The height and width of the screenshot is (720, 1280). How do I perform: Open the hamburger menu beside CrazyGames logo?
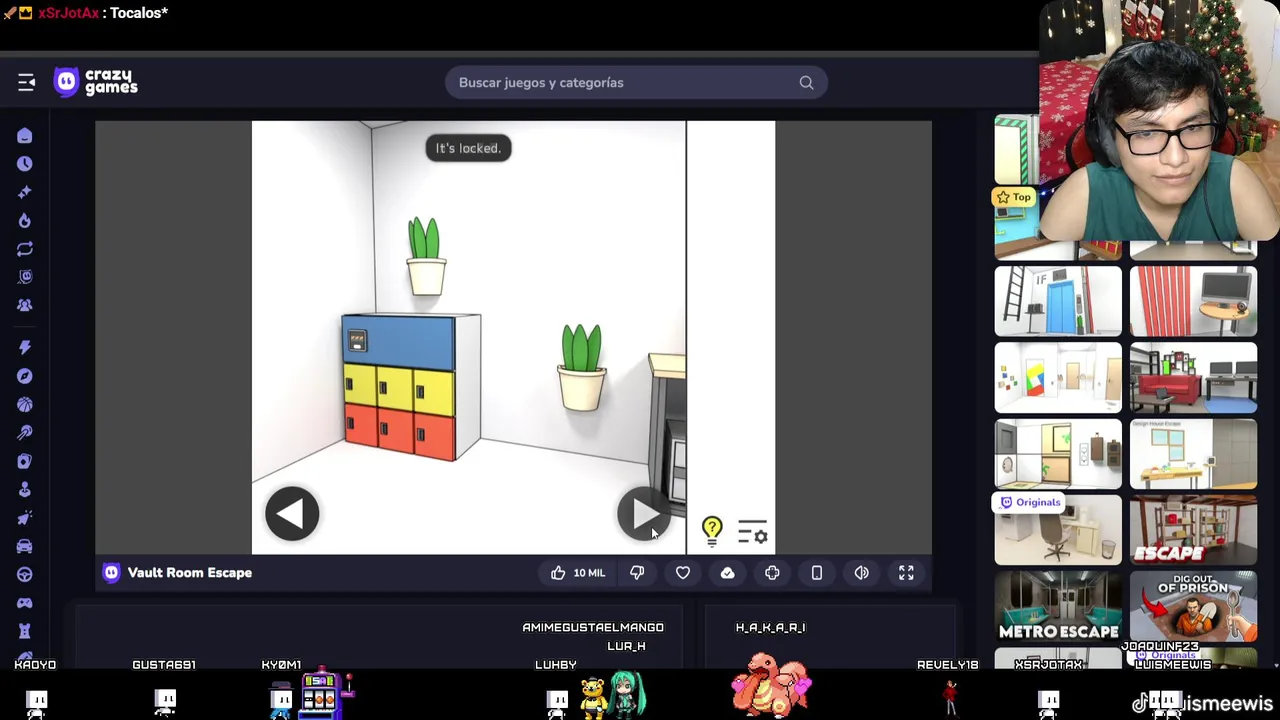(x=26, y=82)
